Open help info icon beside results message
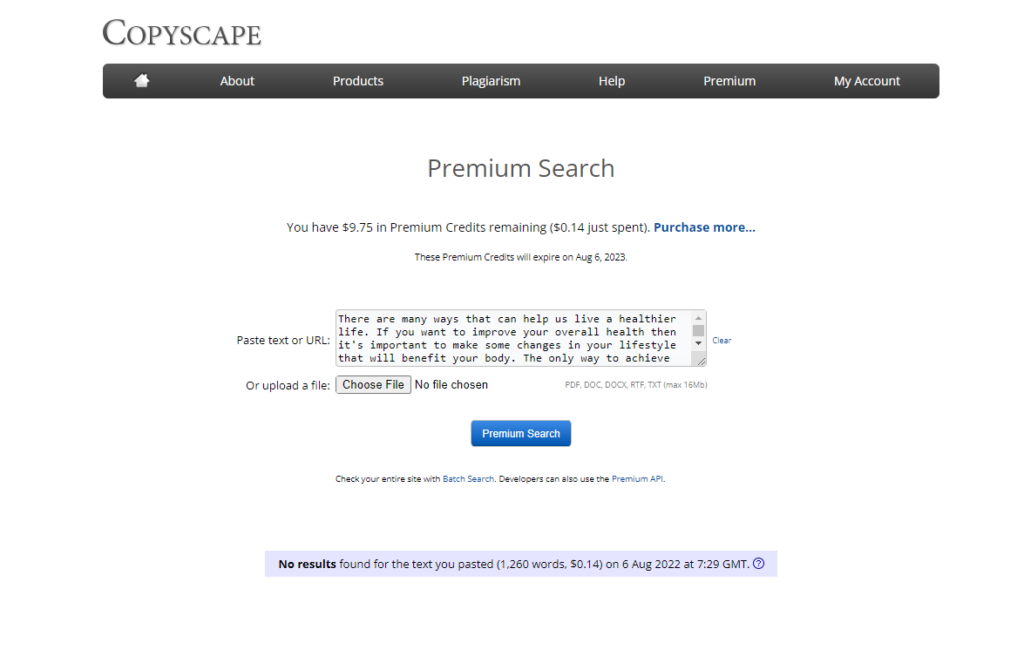 tap(758, 564)
